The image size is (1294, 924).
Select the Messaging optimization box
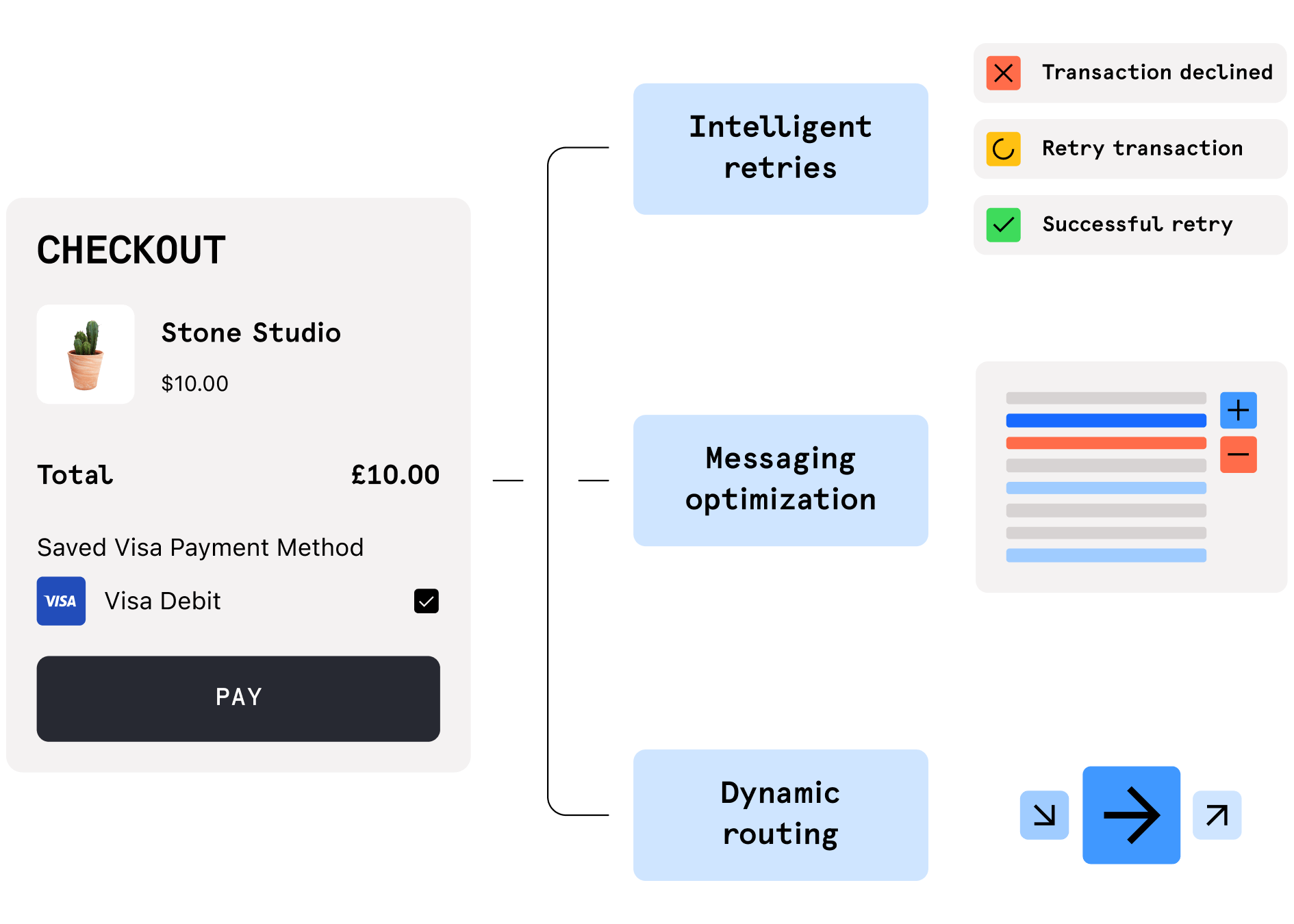coord(781,480)
